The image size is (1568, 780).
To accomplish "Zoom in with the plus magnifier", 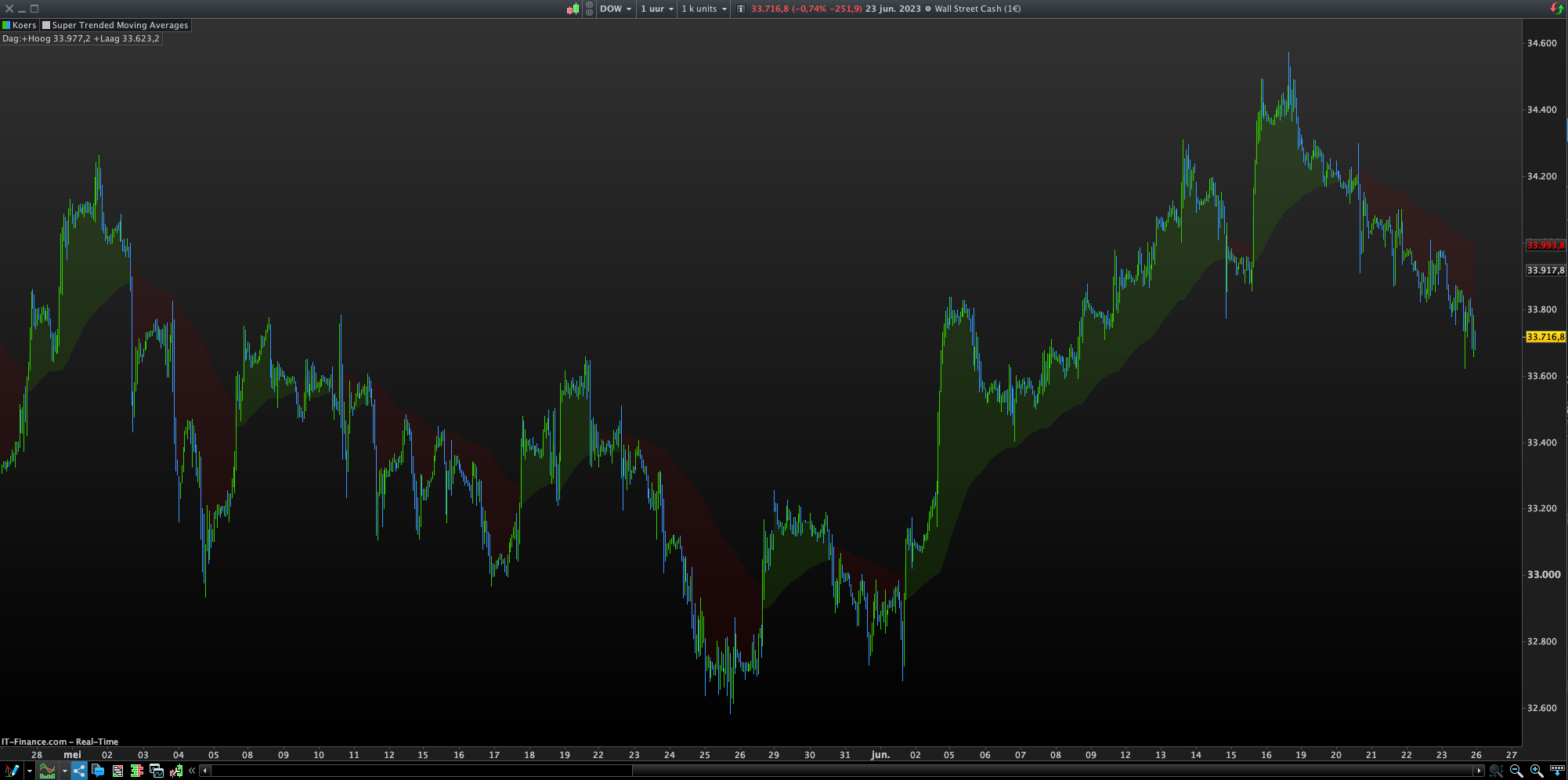I will tap(1537, 771).
